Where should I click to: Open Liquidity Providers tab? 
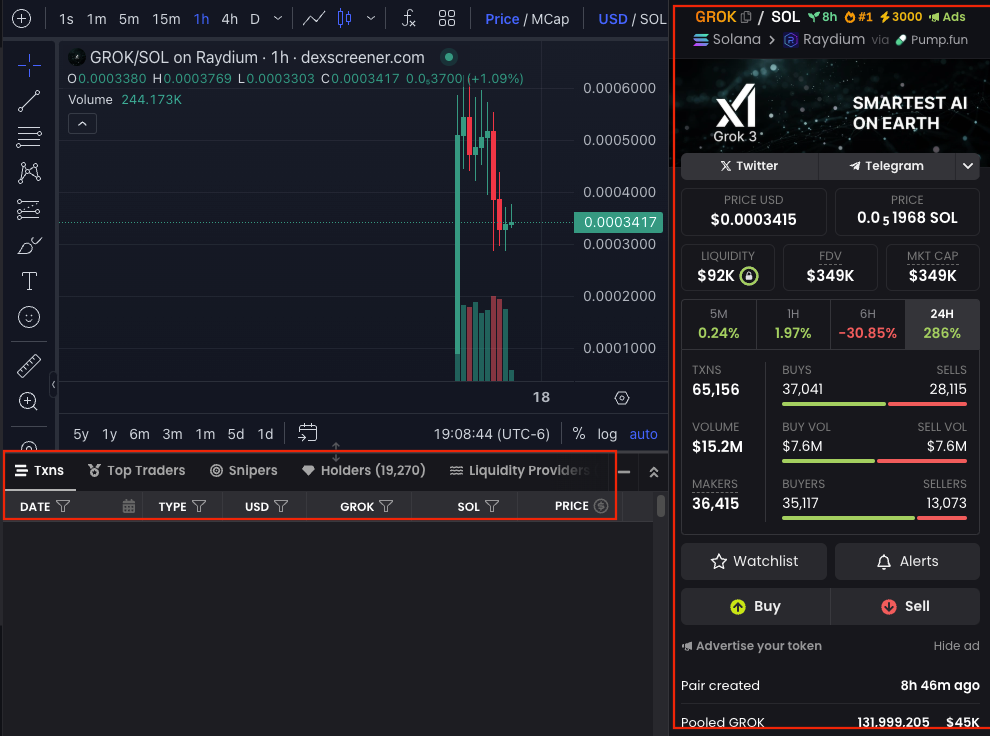click(520, 471)
